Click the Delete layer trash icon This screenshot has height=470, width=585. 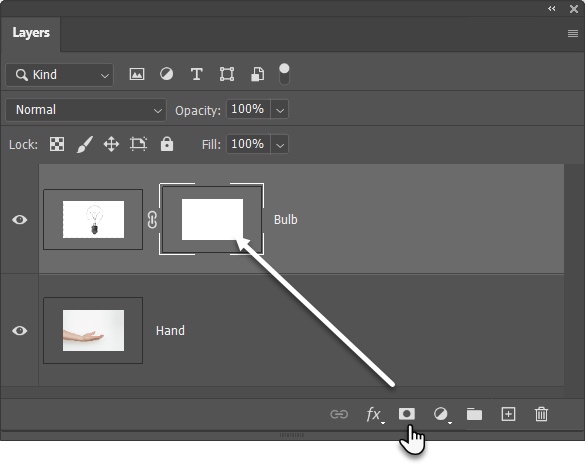click(541, 414)
